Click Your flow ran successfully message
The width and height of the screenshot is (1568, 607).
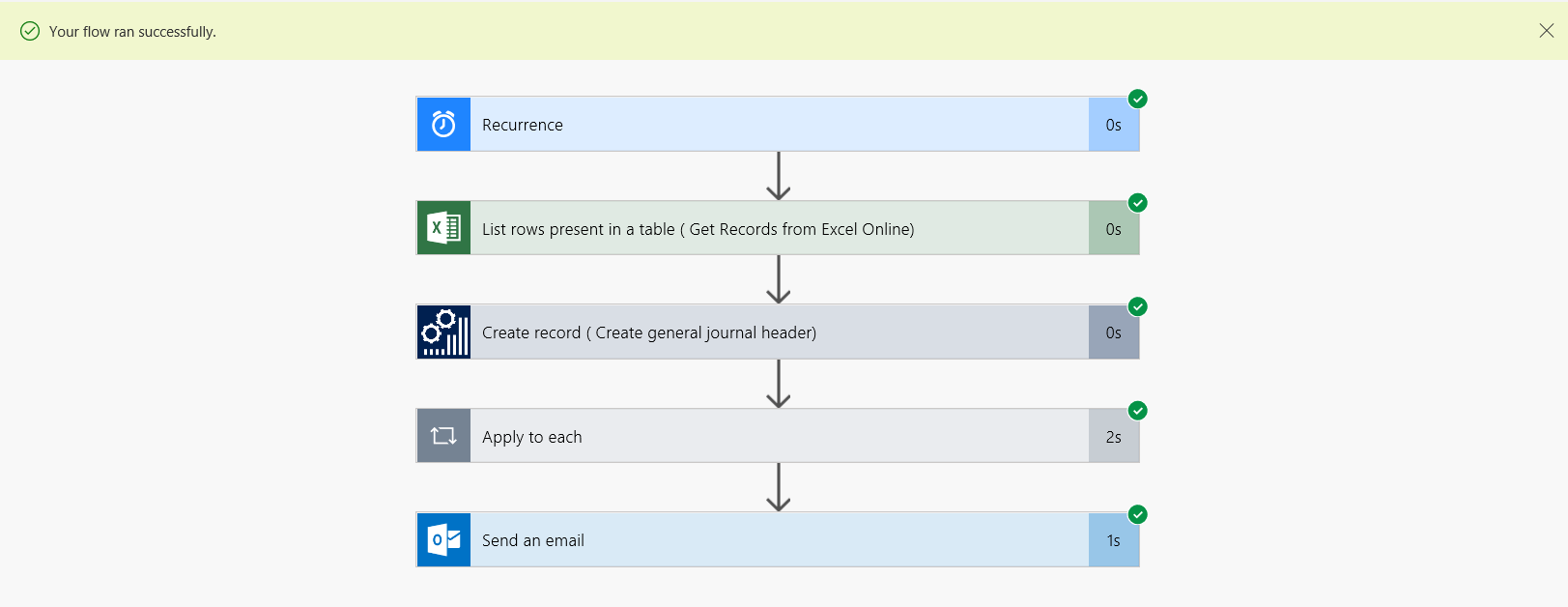coord(133,31)
